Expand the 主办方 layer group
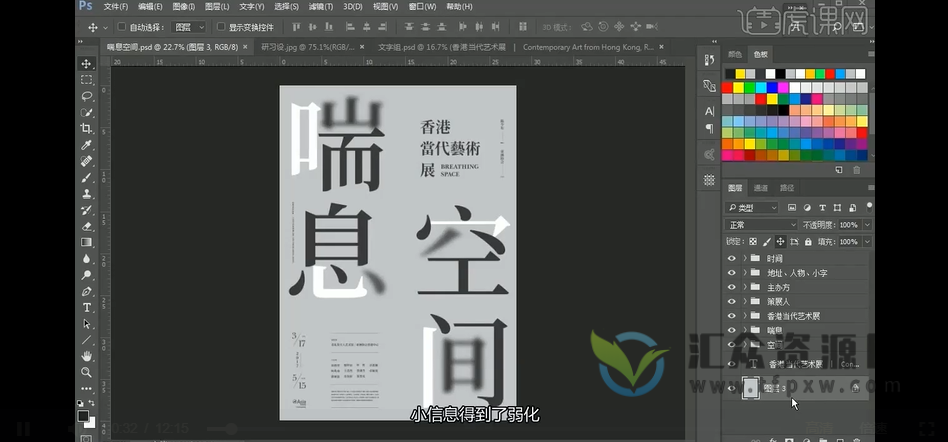Screen dimensions: 948x442 [x=745, y=287]
